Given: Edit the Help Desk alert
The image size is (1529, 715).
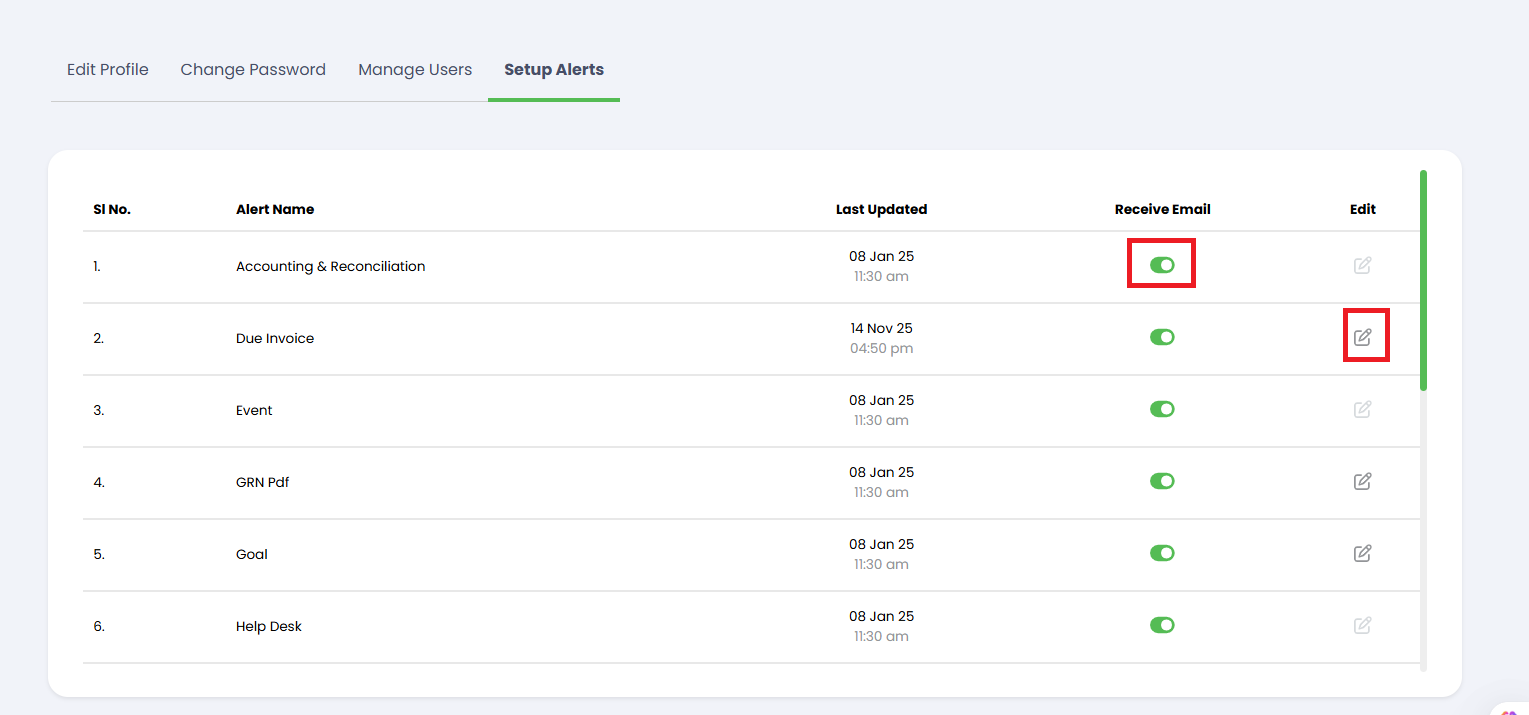Looking at the screenshot, I should pos(1362,625).
